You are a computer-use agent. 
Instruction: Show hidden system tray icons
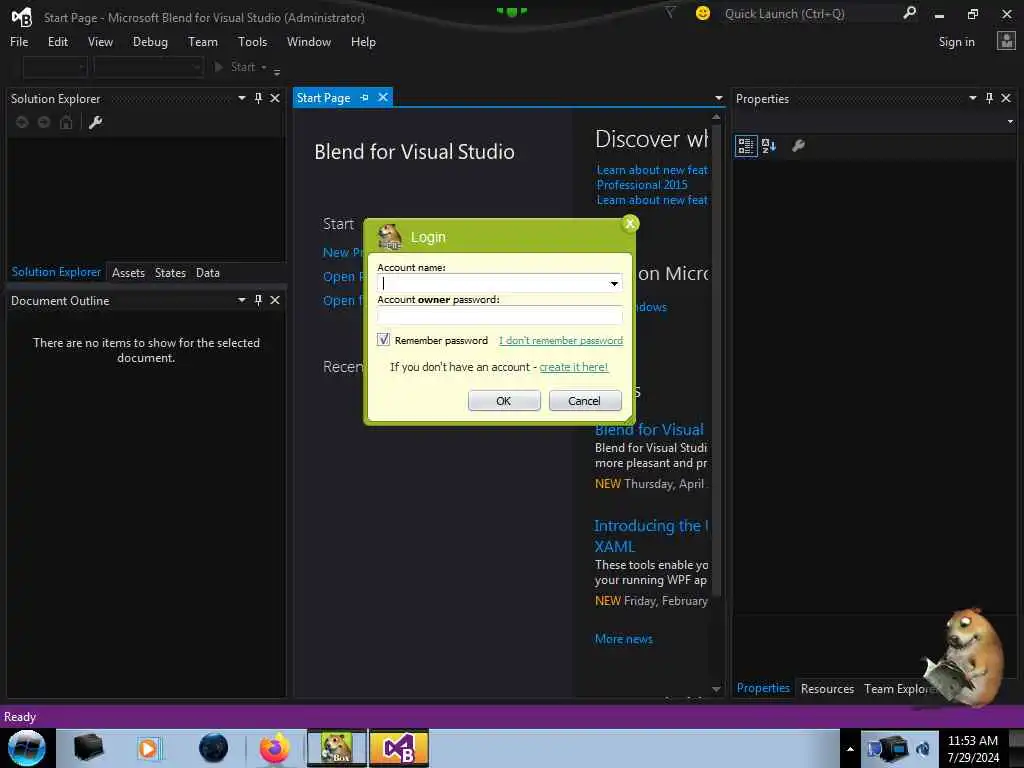coord(850,749)
